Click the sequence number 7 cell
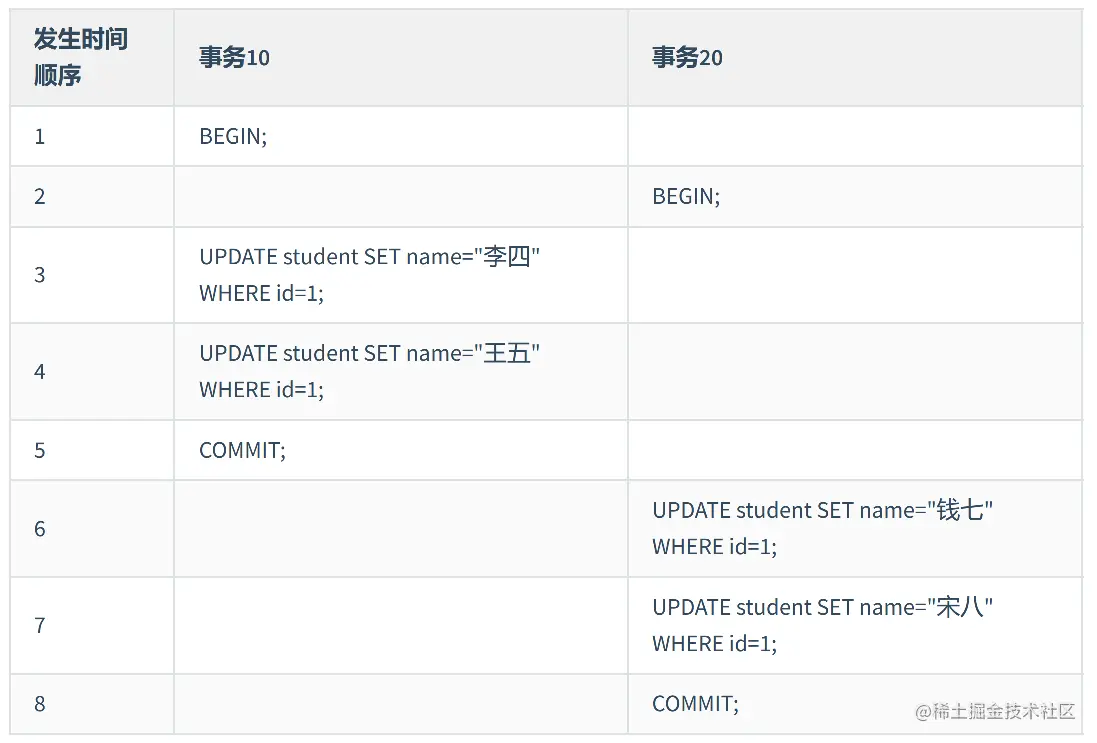 (x=40, y=626)
